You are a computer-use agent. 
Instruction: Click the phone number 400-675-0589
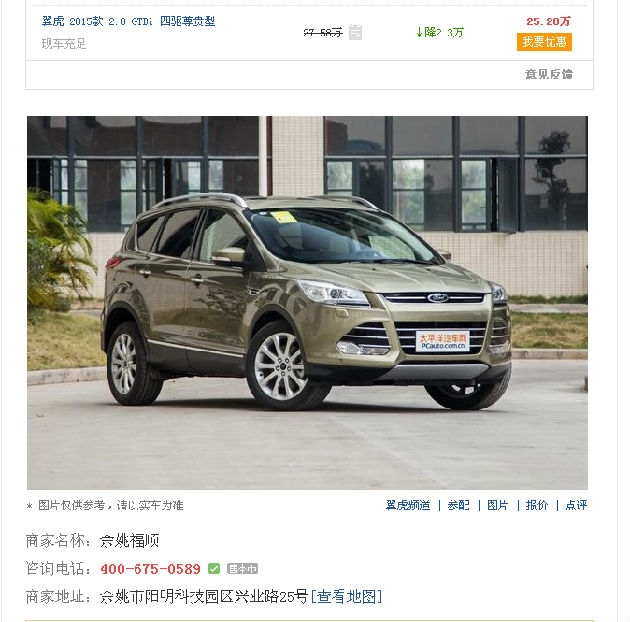(150, 569)
